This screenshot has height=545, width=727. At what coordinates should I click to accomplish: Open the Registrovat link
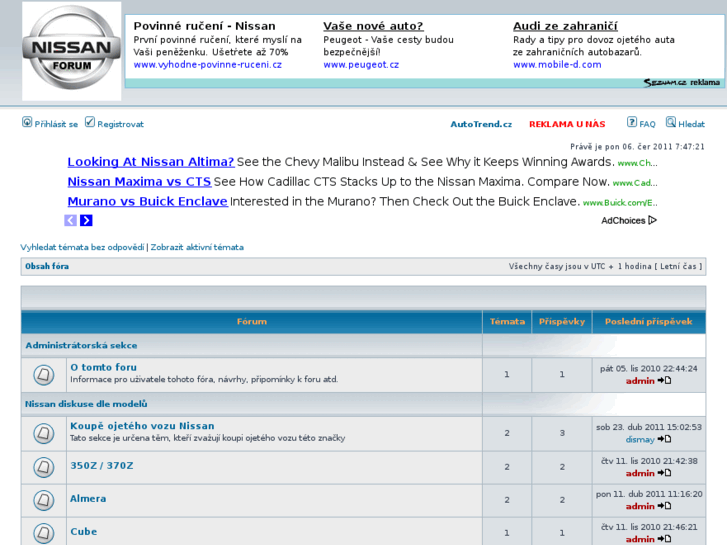(121, 124)
